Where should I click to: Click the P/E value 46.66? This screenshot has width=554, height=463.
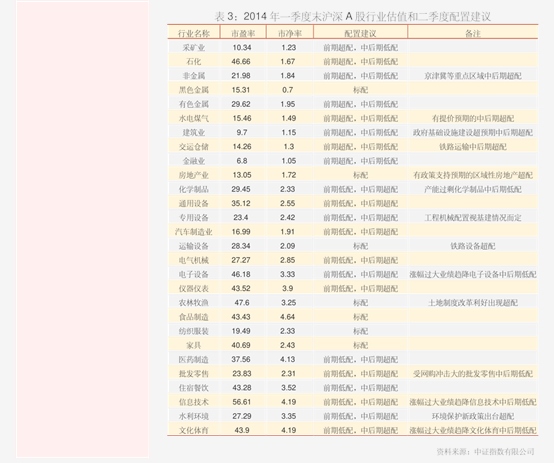(241, 61)
